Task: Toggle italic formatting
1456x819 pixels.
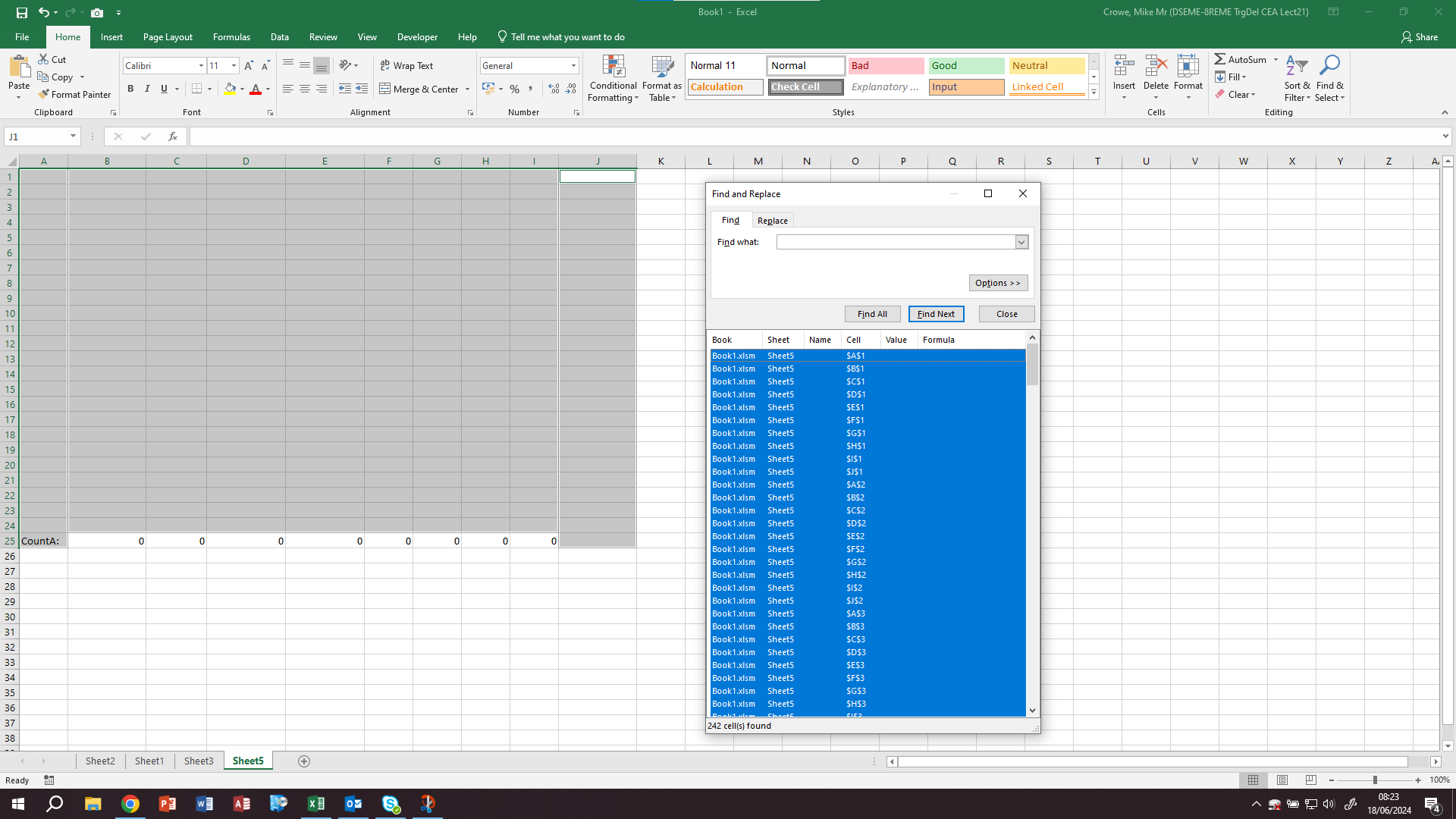Action: [147, 89]
